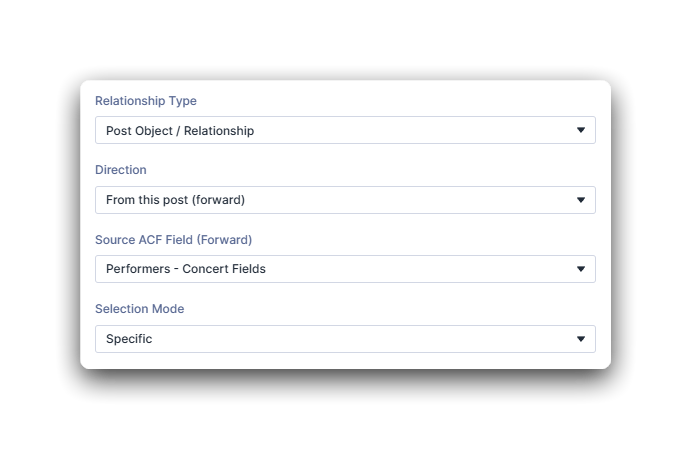Click the "Post Object / Relationship" value text
Viewport: 691px width, 449px height.
click(180, 131)
